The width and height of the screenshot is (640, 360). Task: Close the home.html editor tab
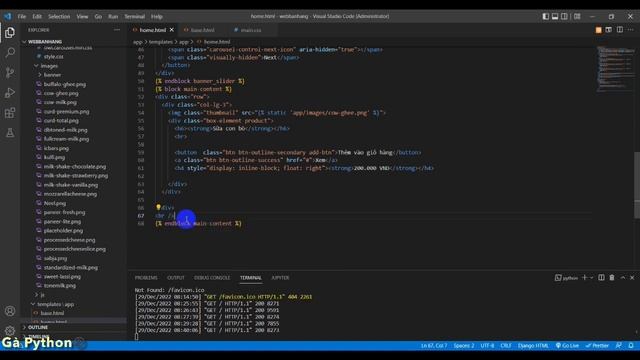click(172, 30)
